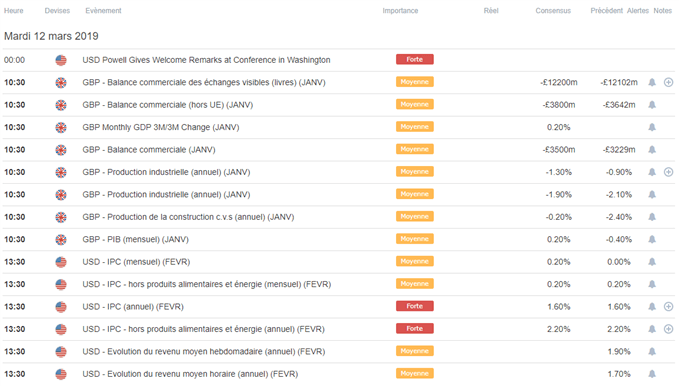Open the note plus icon for GBP Balance commerciale des échanges visibles

pyautogui.click(x=668, y=82)
